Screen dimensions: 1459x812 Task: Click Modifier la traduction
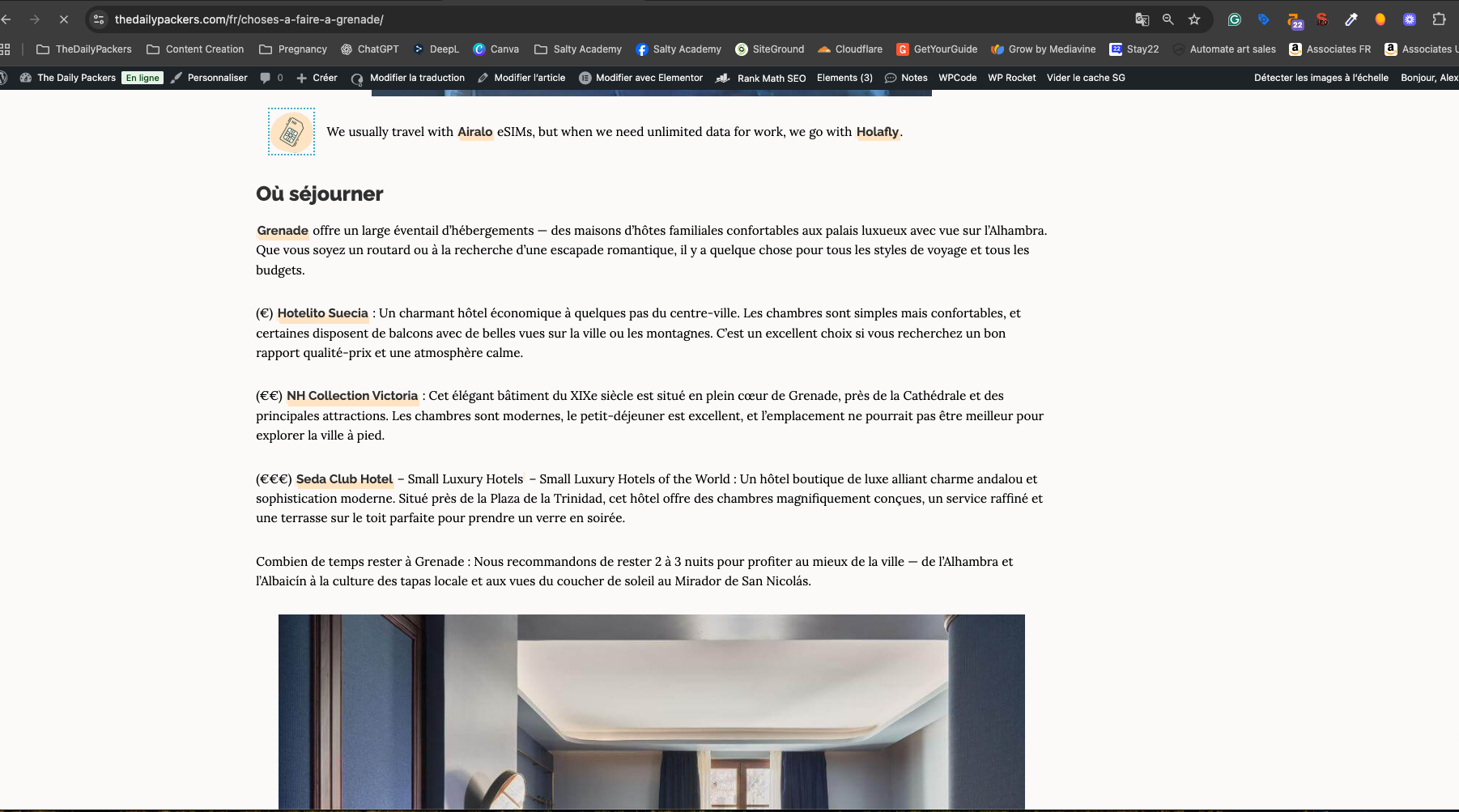tap(408, 78)
